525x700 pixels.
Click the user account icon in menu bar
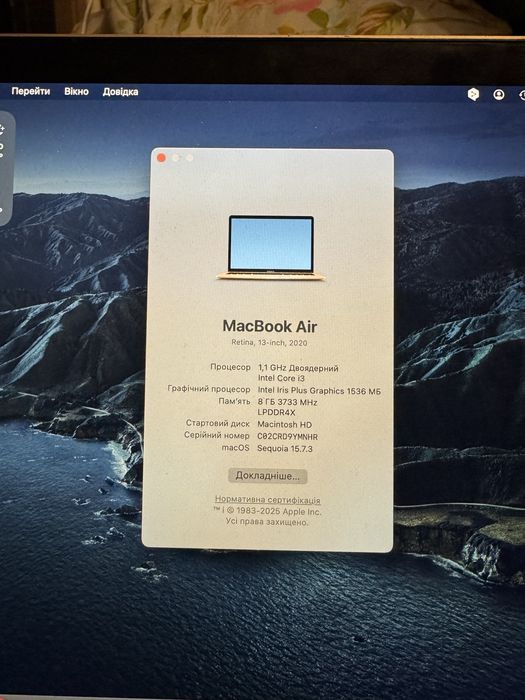pos(499,95)
